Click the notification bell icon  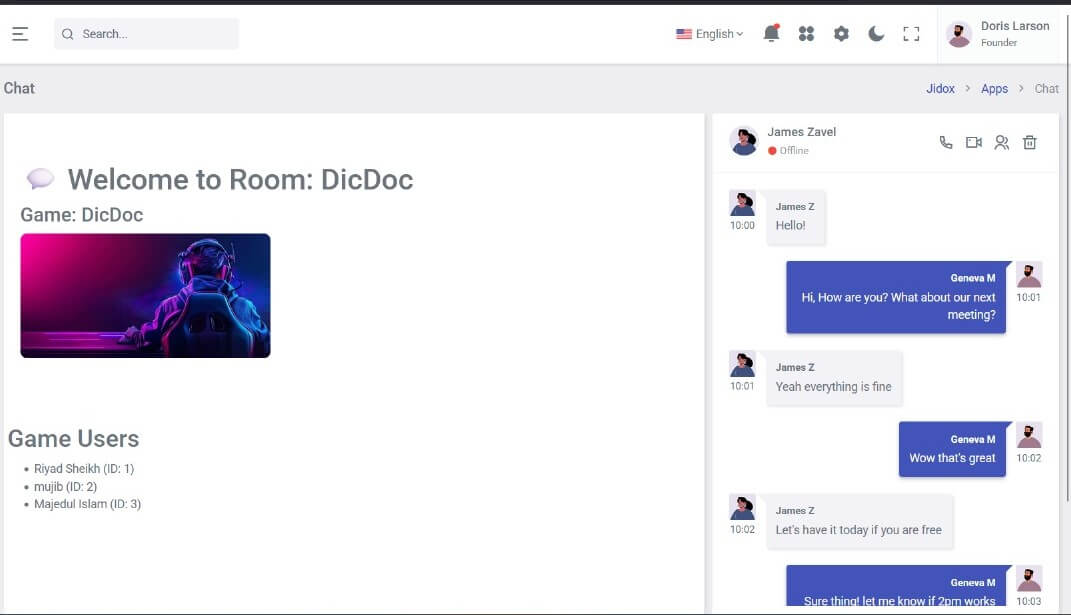point(771,34)
